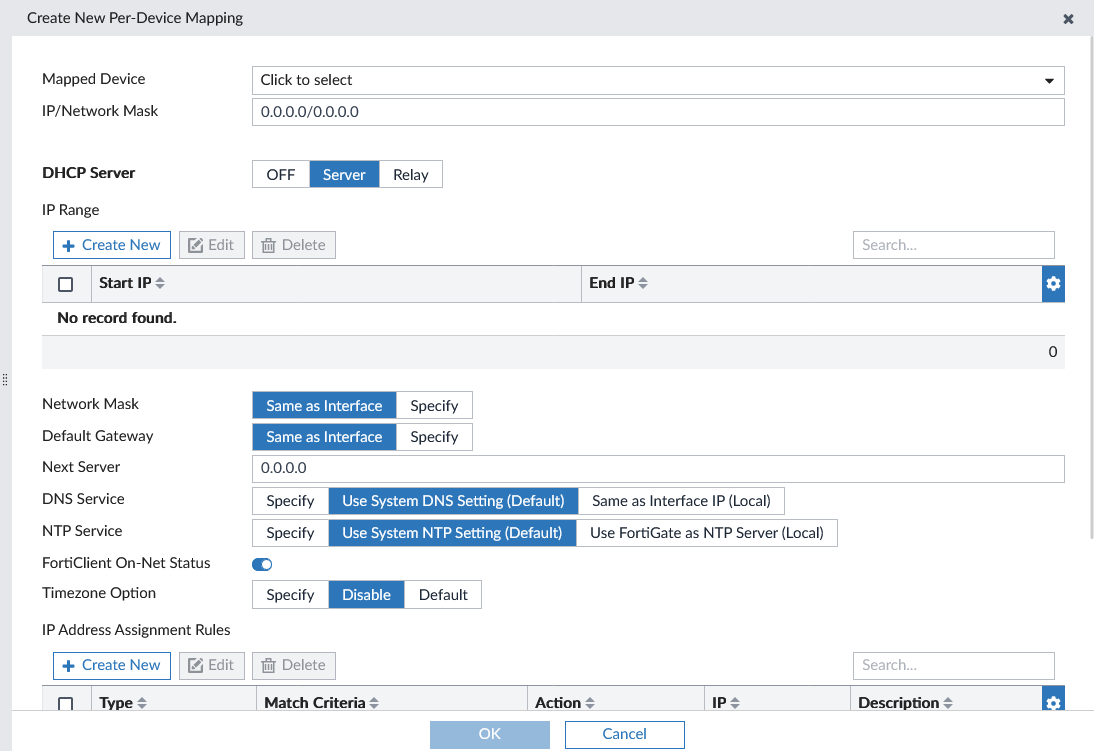Sort assignment rules by Match Criteria

pyautogui.click(x=374, y=703)
